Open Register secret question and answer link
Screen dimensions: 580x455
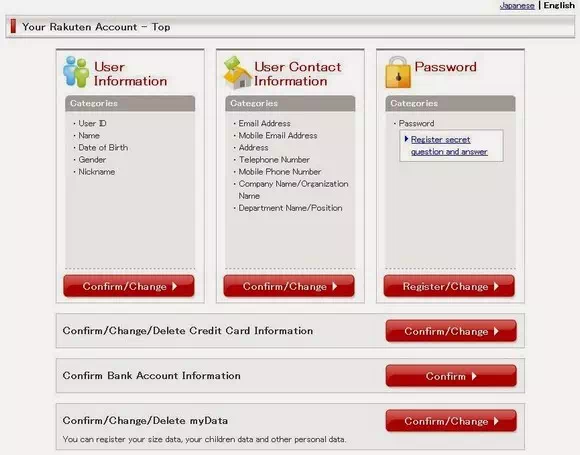tap(449, 146)
